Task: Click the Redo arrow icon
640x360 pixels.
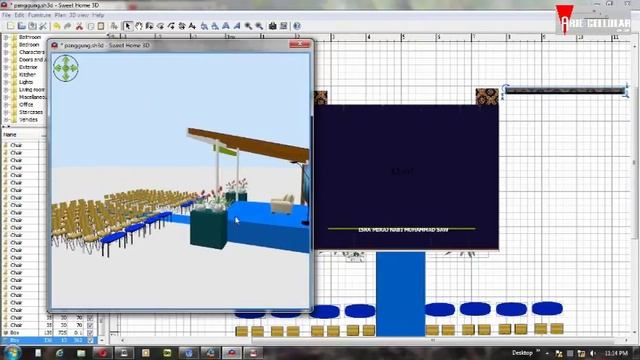Action: pos(67,26)
